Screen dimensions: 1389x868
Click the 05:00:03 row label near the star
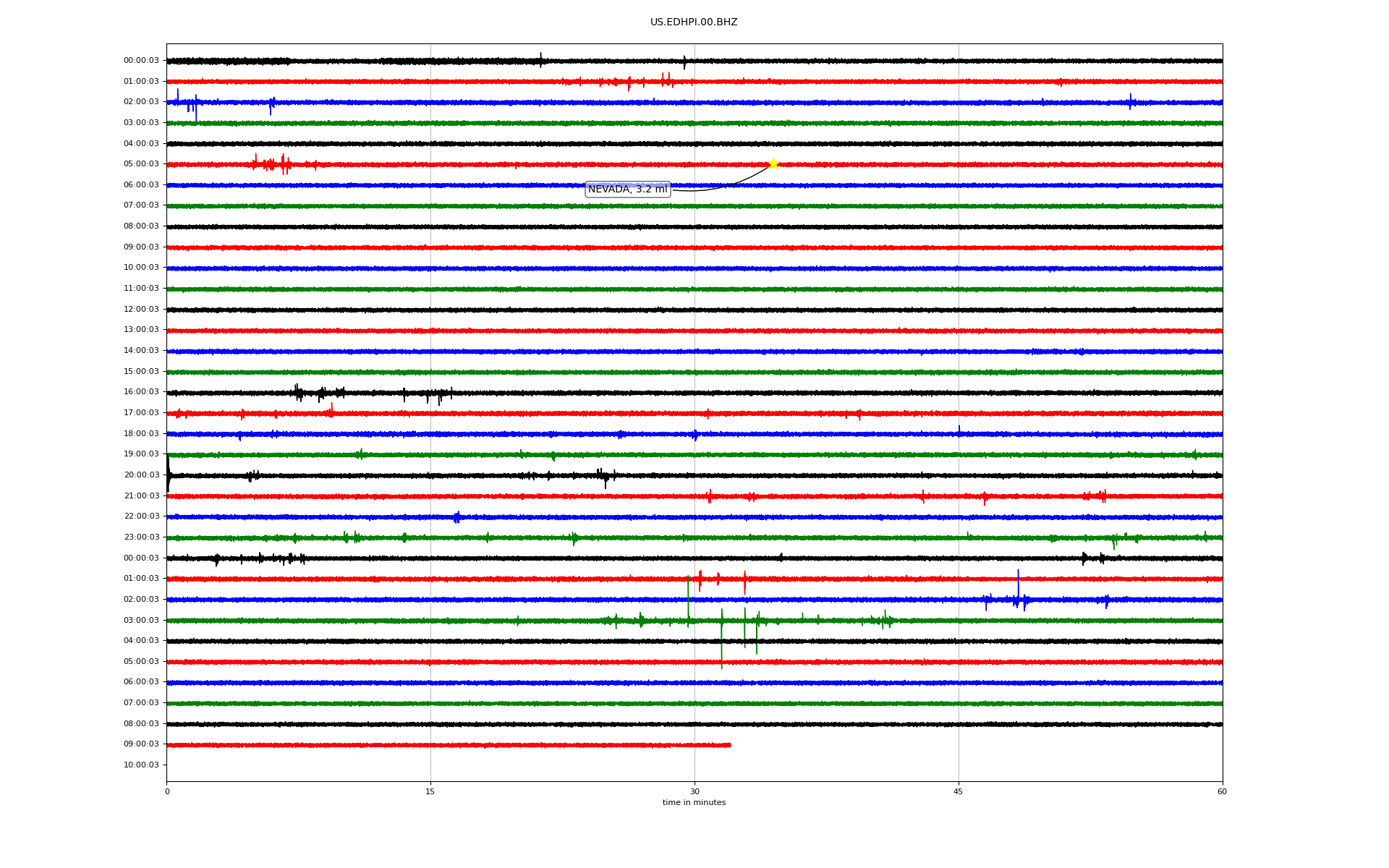tap(141, 164)
